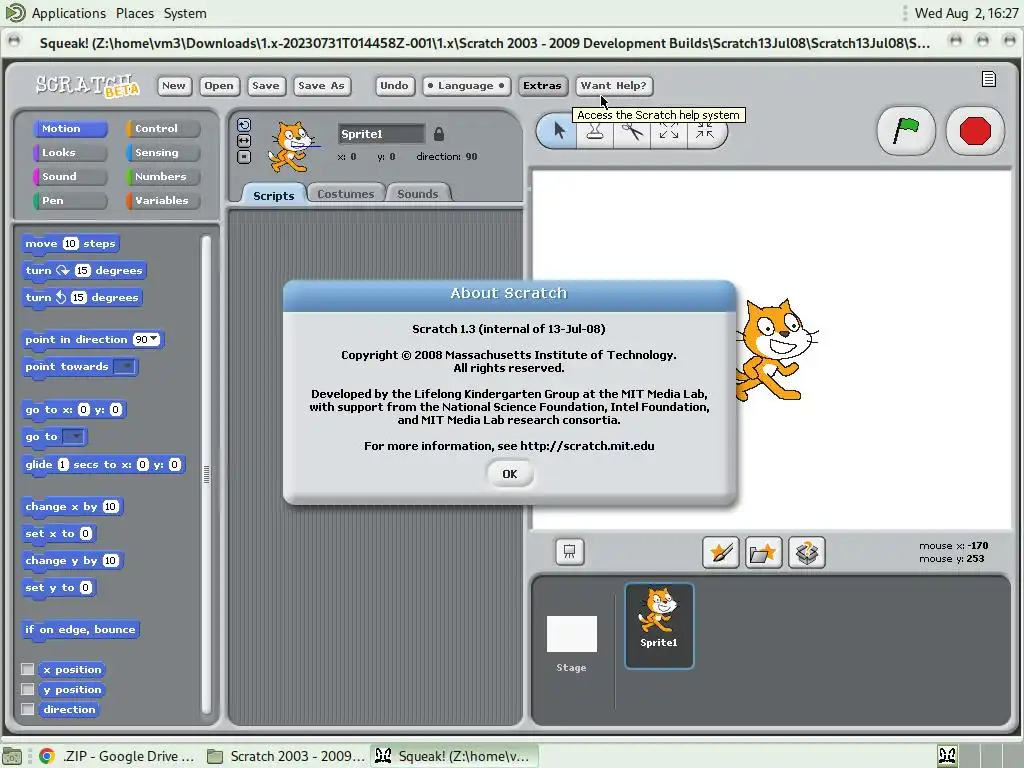Enable the x position watcher checkbox
This screenshot has width=1024, height=768.
27,669
